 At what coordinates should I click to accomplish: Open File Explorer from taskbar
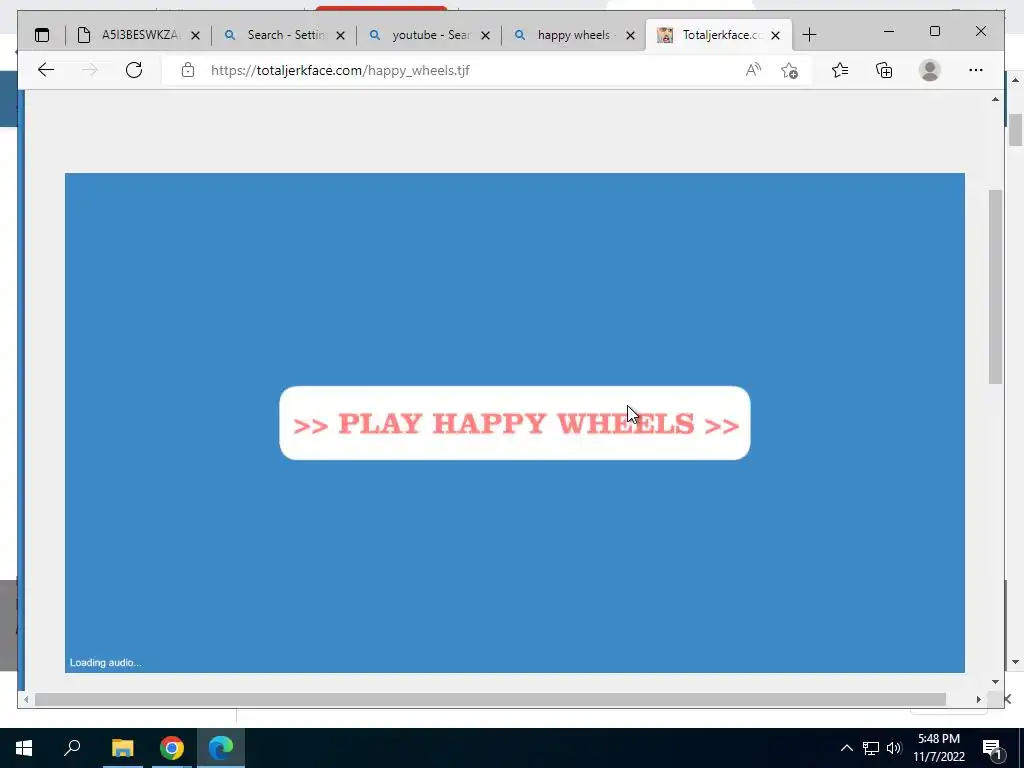[122, 748]
